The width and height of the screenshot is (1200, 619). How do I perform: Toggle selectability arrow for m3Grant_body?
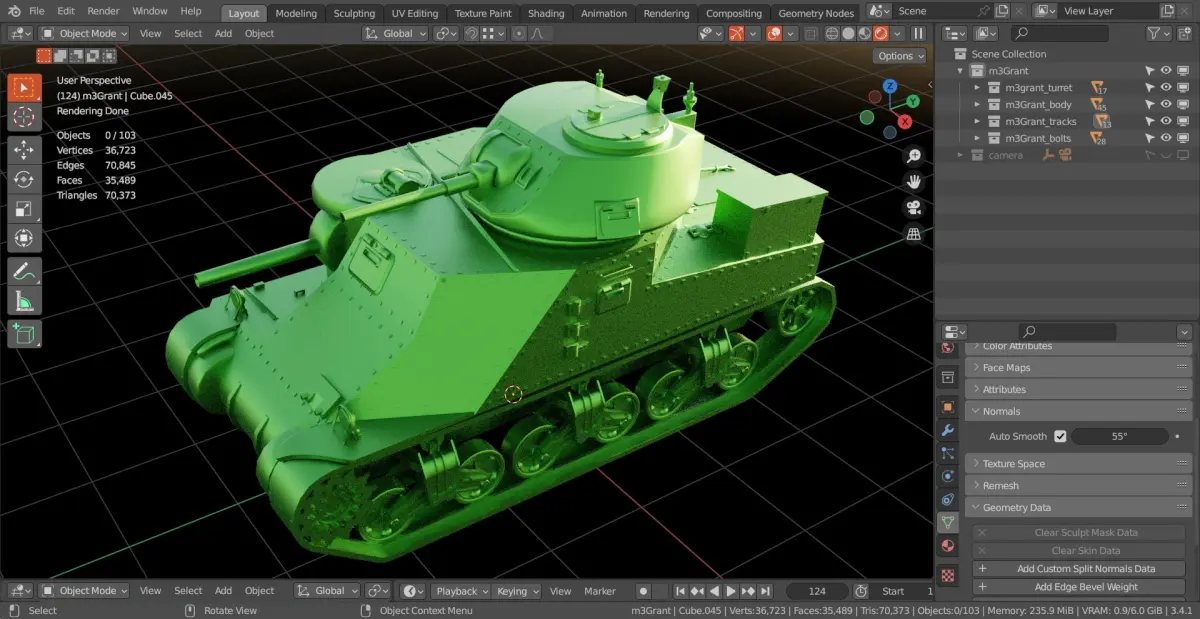pos(1150,104)
